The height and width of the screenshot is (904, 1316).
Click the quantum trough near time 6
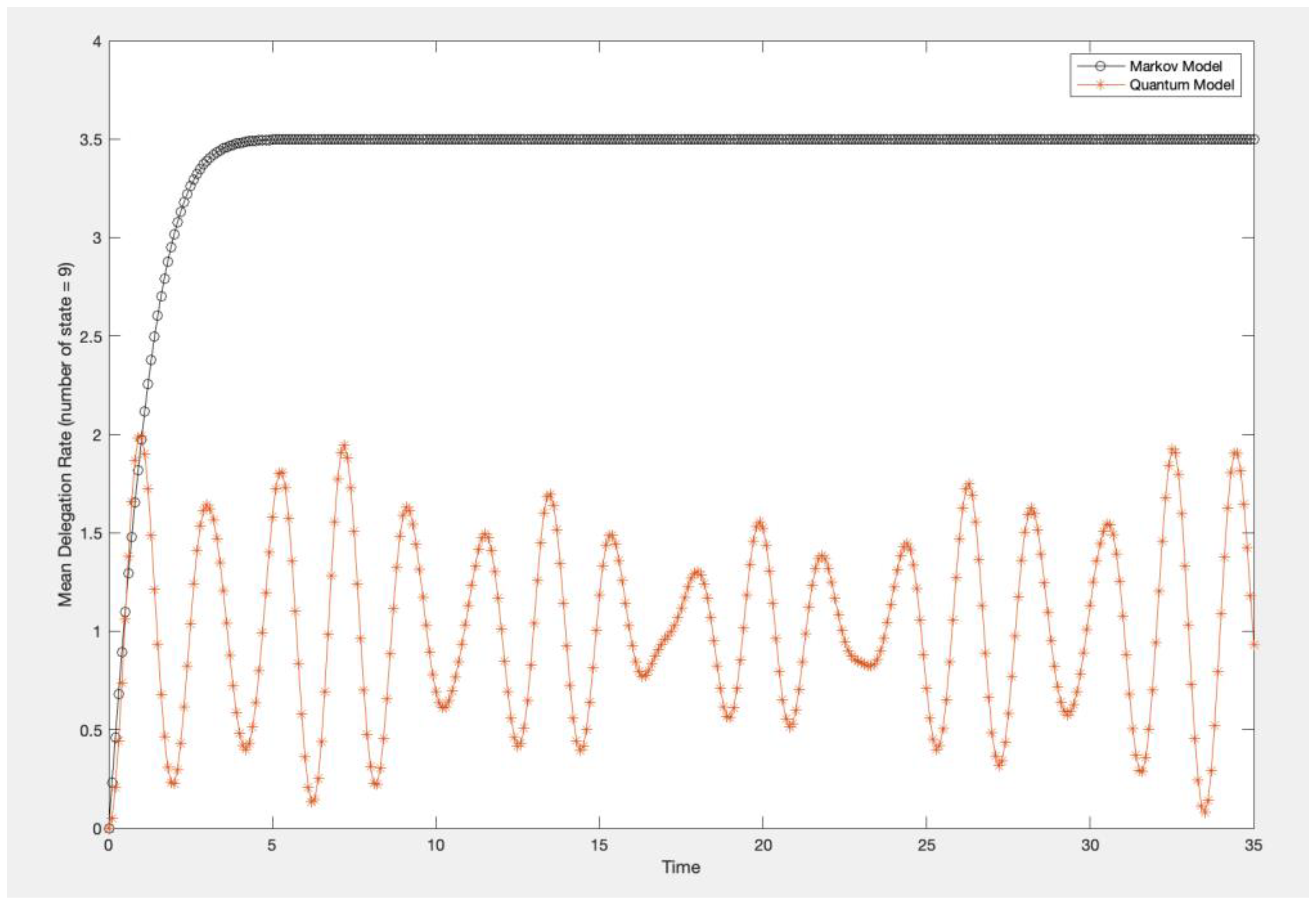312,801
